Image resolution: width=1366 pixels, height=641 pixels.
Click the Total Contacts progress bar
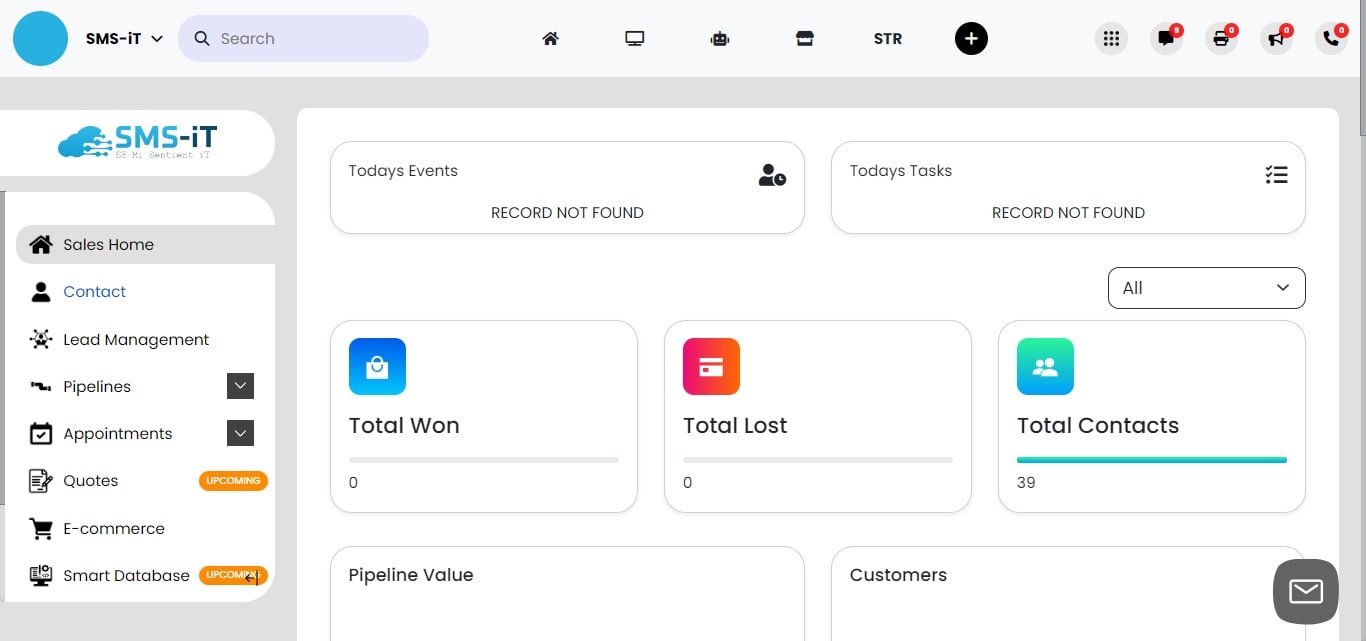1151,460
